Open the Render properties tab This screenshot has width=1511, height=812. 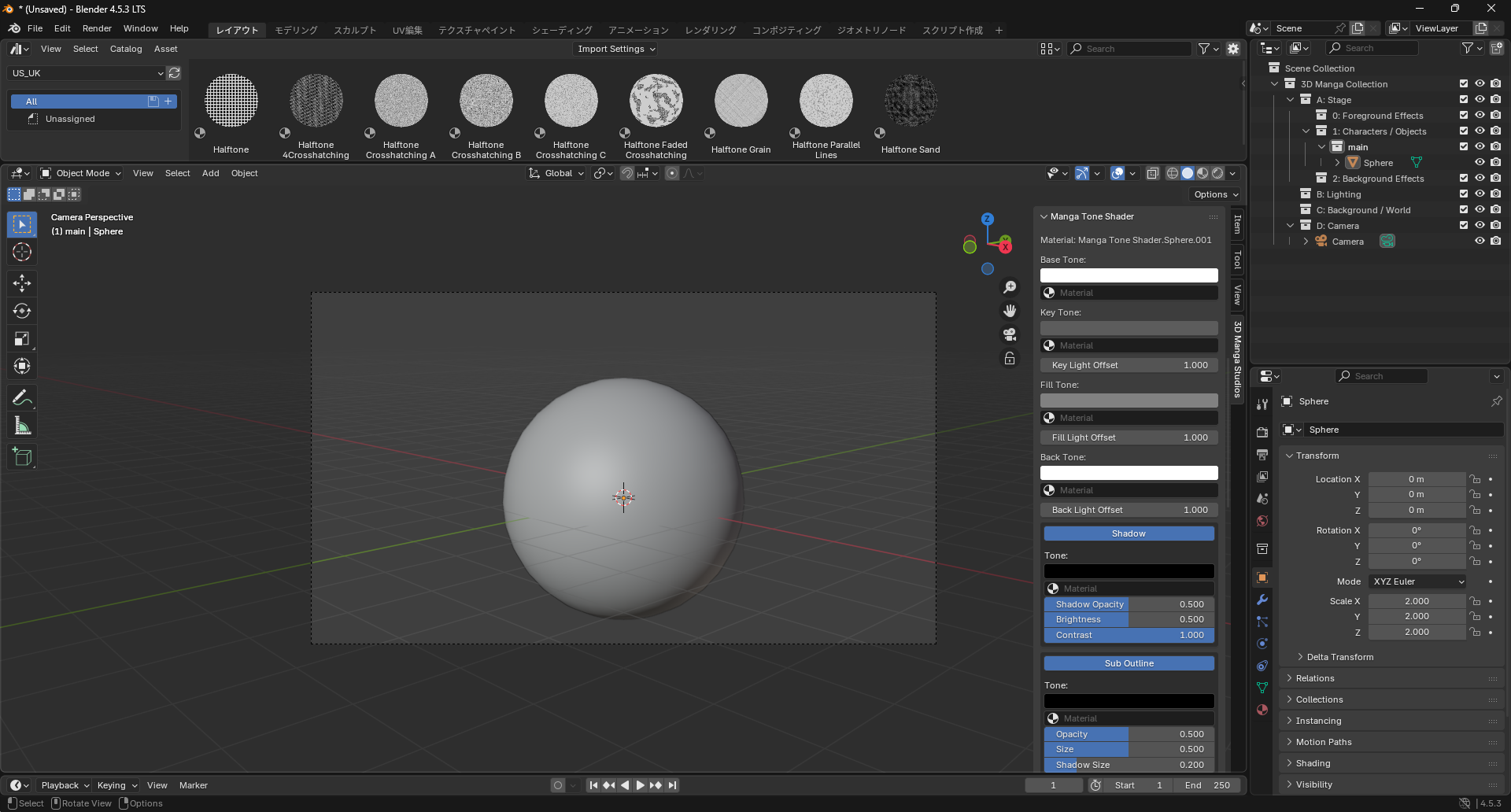pyautogui.click(x=1262, y=432)
